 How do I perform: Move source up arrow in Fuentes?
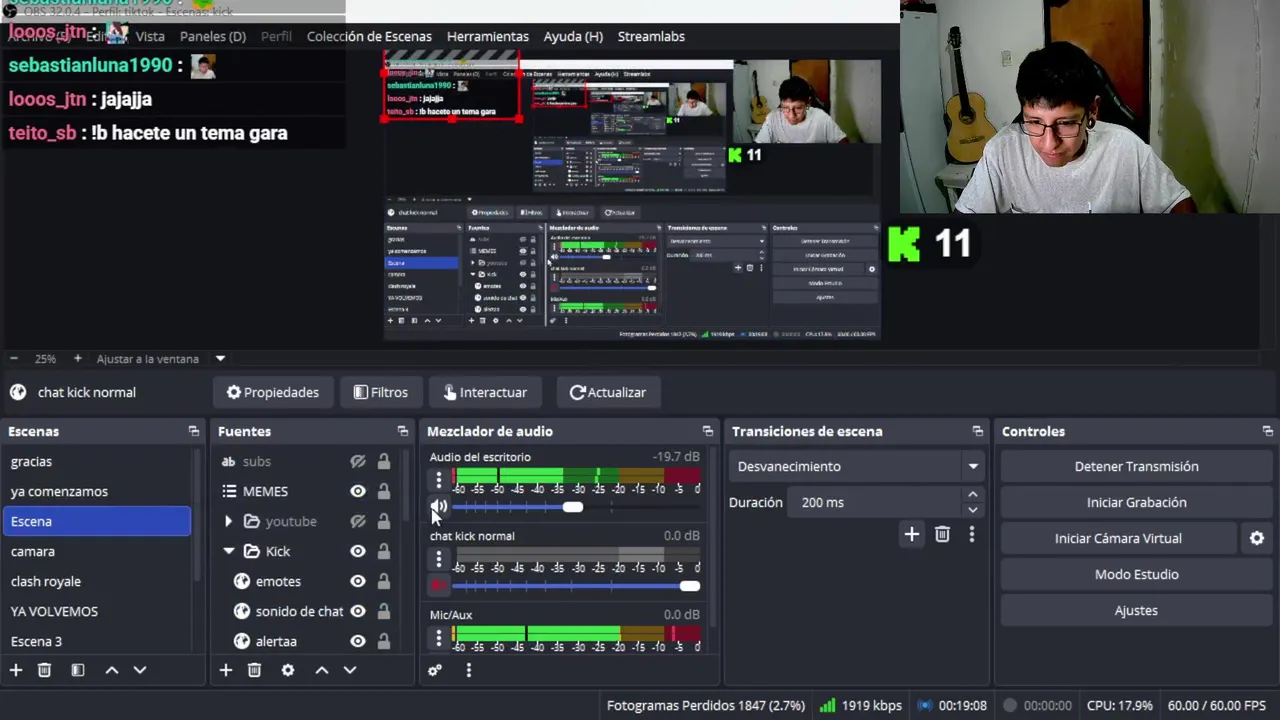pos(322,670)
